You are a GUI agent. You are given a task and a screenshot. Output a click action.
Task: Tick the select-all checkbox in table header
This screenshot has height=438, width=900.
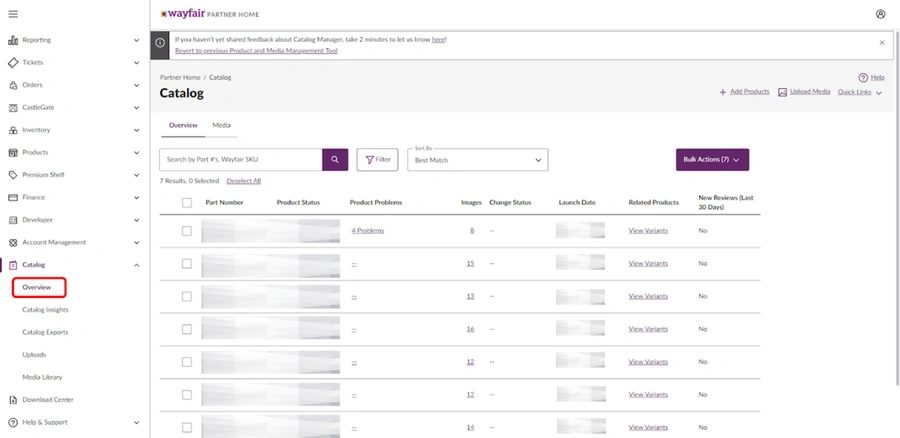(187, 203)
